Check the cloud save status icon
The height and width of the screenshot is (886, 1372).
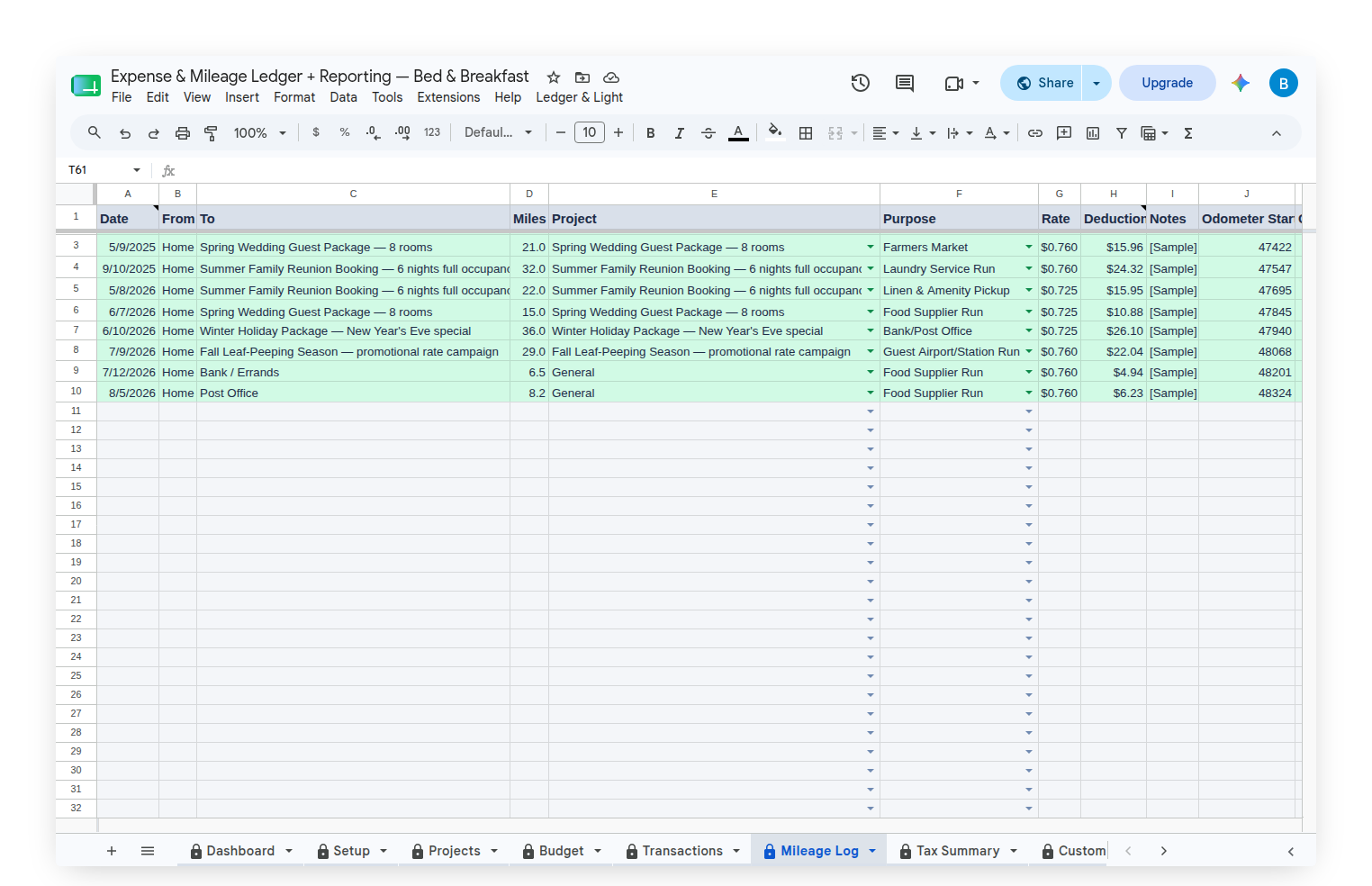tap(611, 77)
